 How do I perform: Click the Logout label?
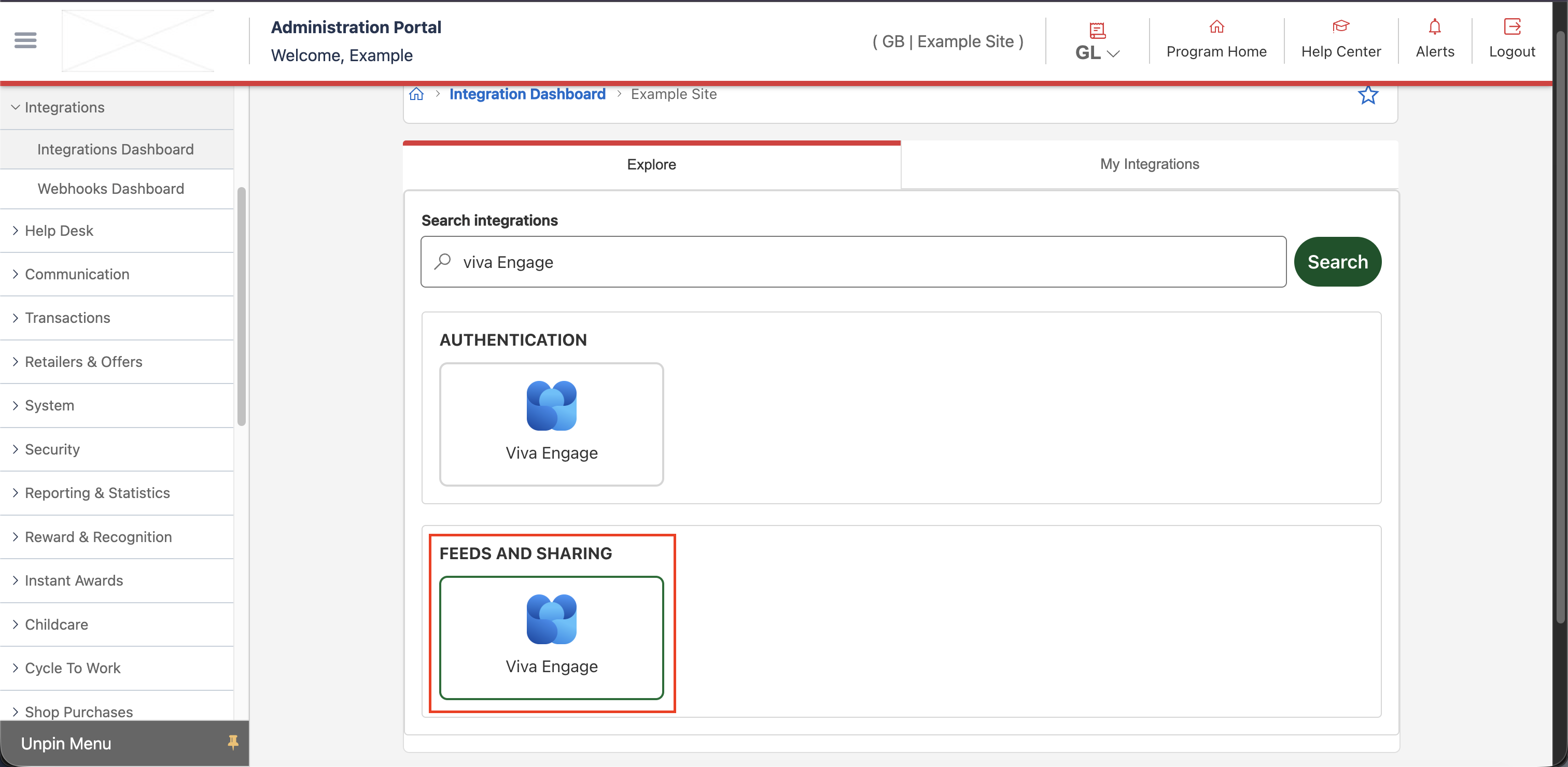[1512, 52]
